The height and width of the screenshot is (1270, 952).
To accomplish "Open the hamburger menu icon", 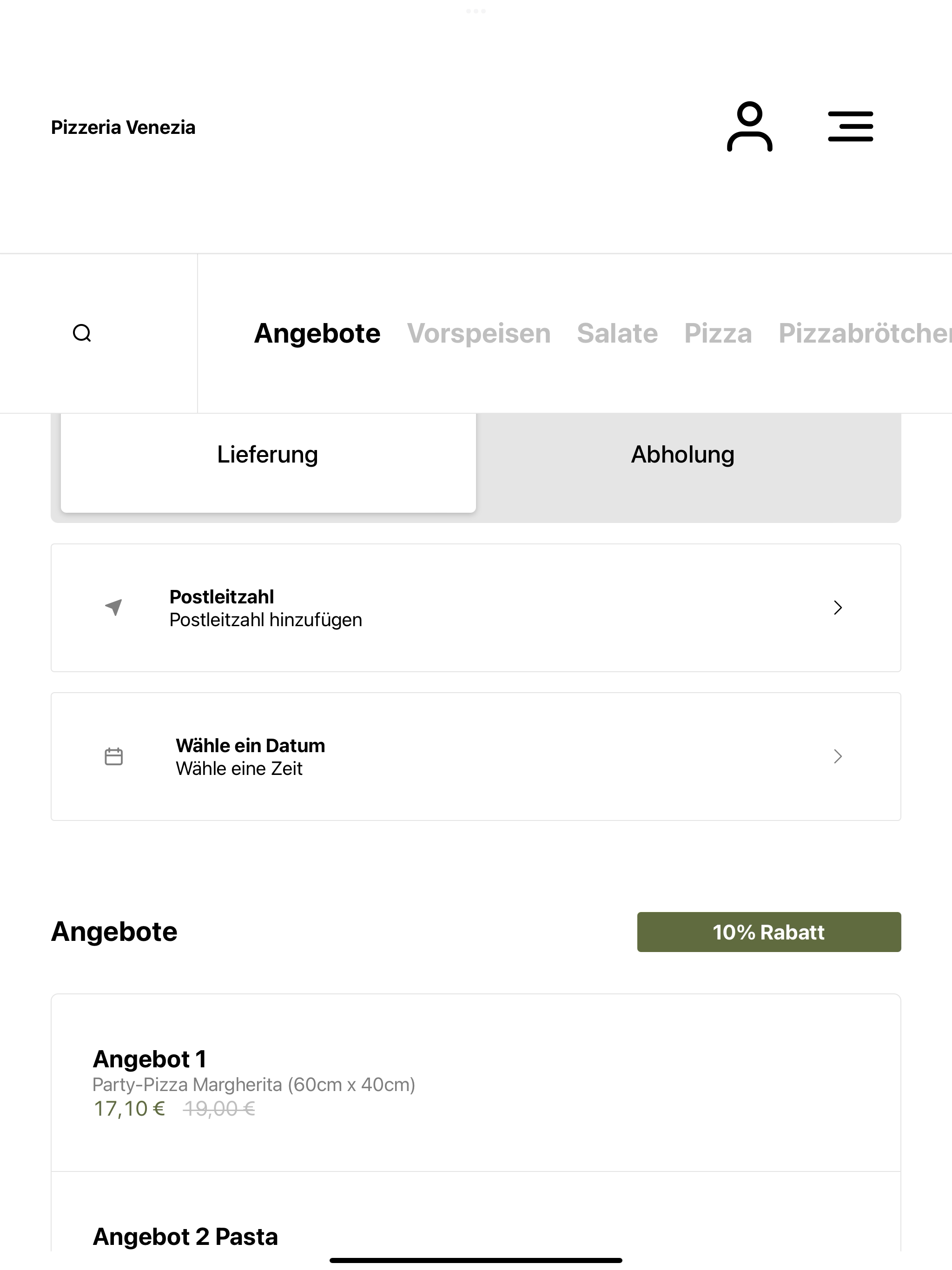I will point(850,126).
